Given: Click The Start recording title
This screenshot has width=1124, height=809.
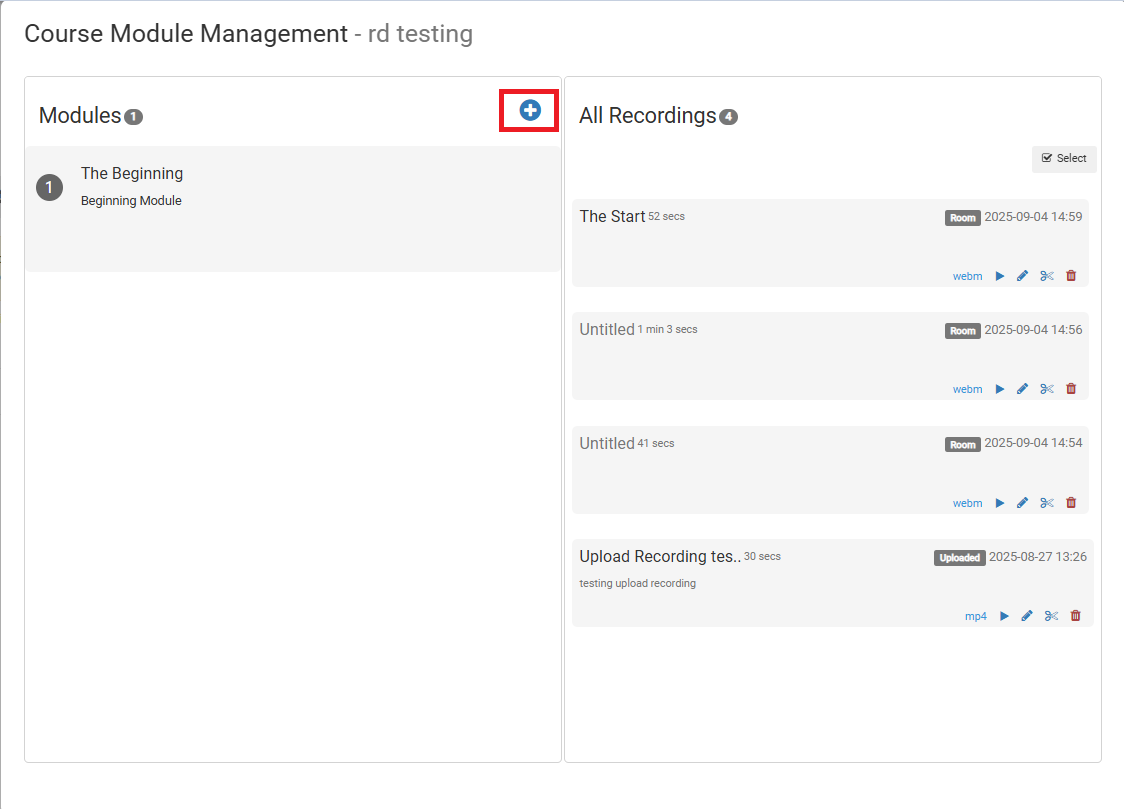Looking at the screenshot, I should tap(612, 216).
